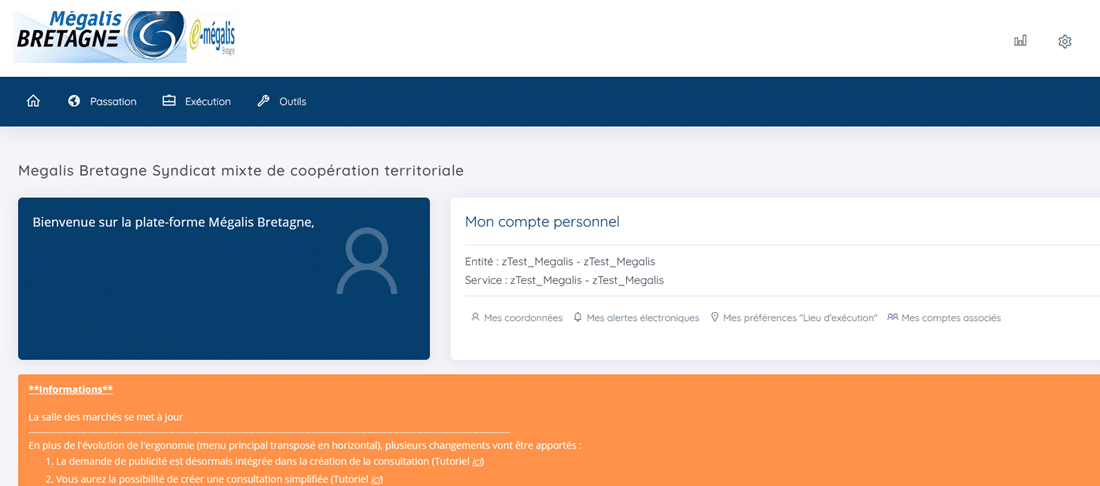
Task: Click the e-mégalis logo
Action: click(x=212, y=38)
